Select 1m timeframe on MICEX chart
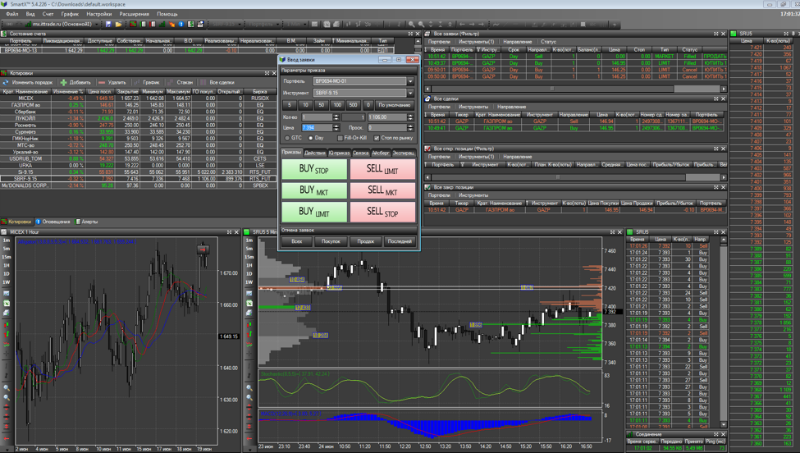 click(6, 240)
